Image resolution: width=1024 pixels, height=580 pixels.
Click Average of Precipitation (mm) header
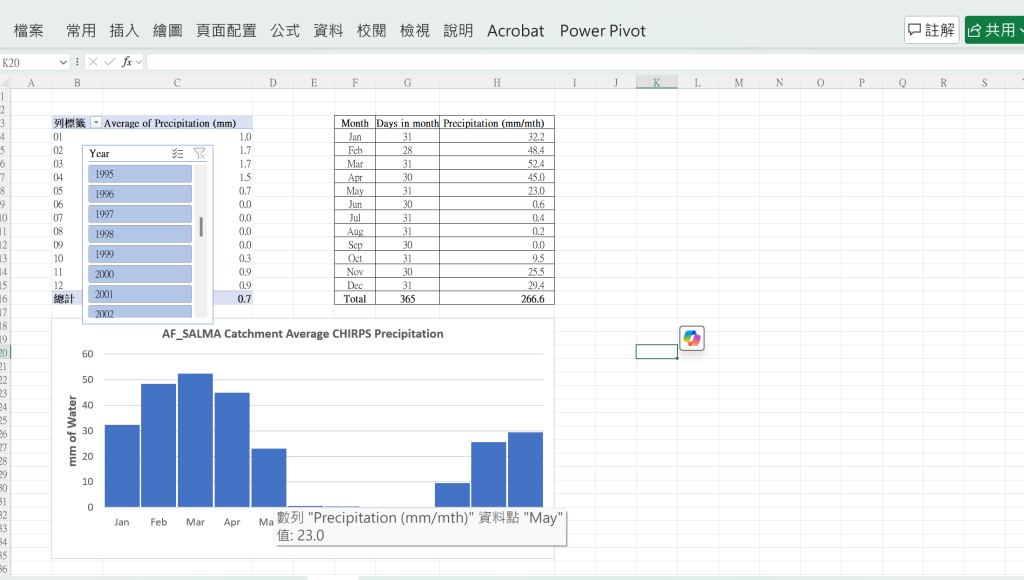point(170,123)
